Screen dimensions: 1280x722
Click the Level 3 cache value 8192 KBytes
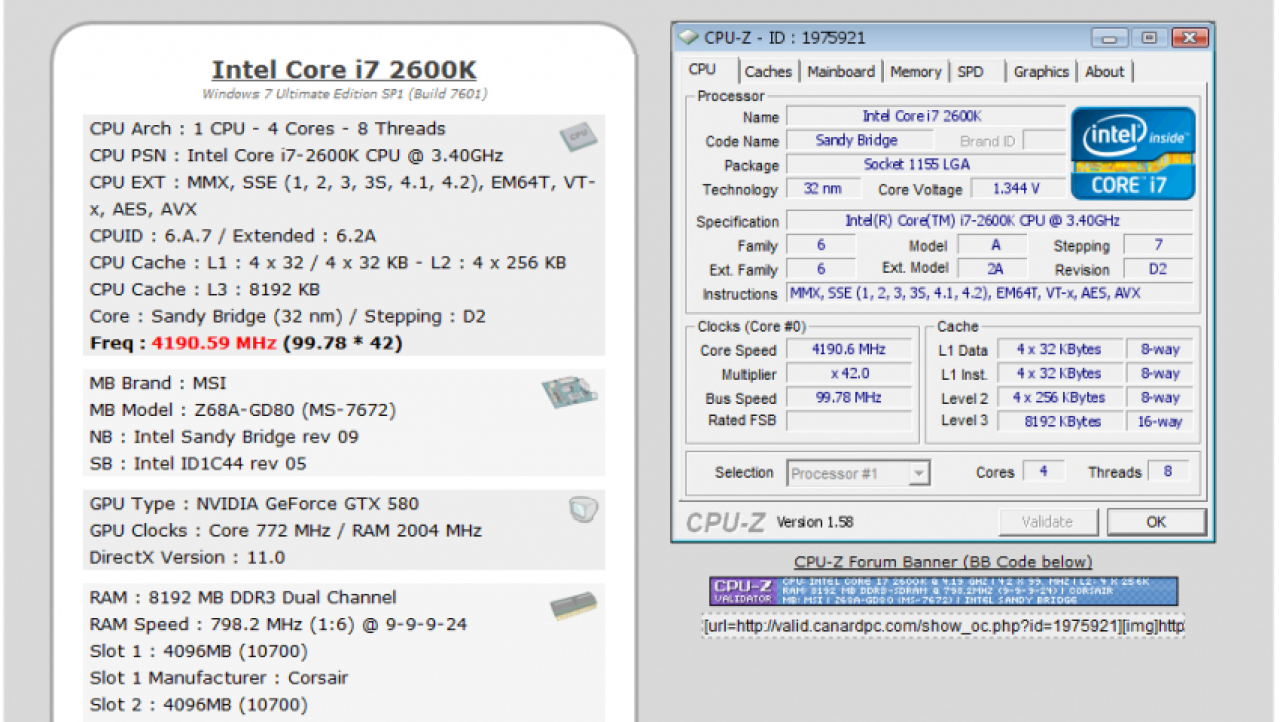(1059, 421)
